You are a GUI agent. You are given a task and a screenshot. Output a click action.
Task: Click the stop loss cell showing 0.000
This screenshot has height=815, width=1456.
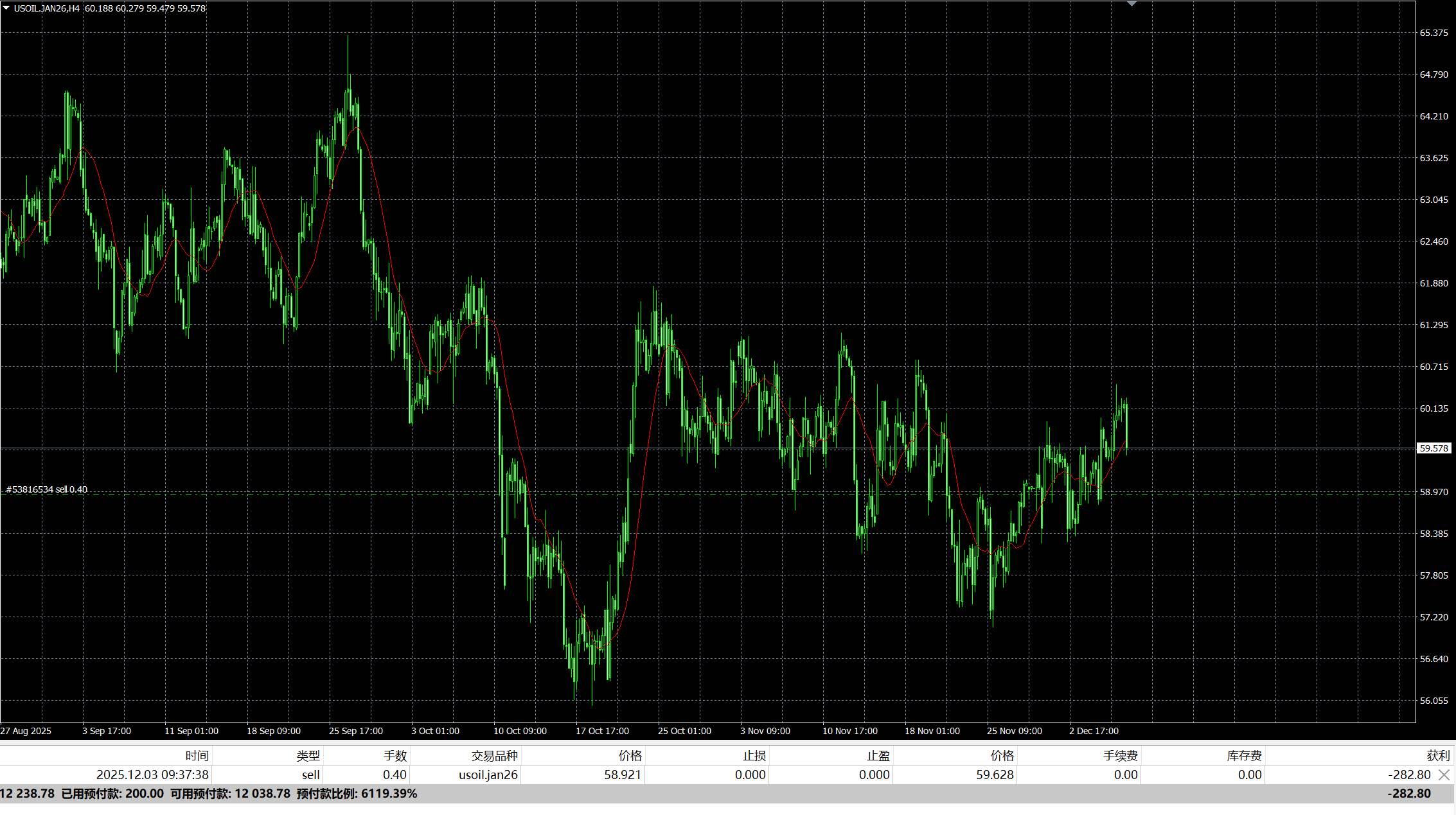pyautogui.click(x=750, y=775)
